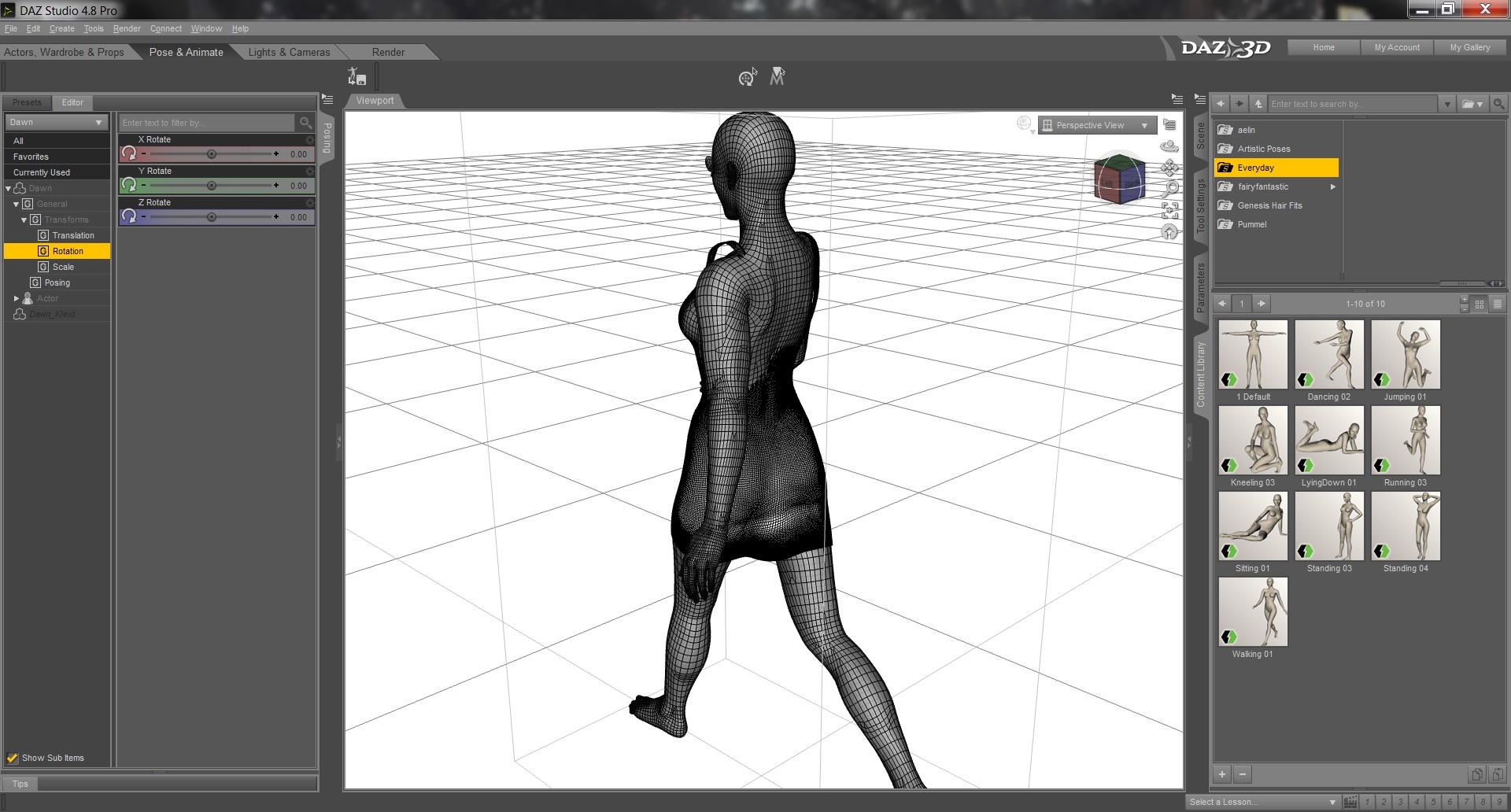The width and height of the screenshot is (1511, 812).
Task: Click the content library up-level arrow
Action: point(1258,104)
